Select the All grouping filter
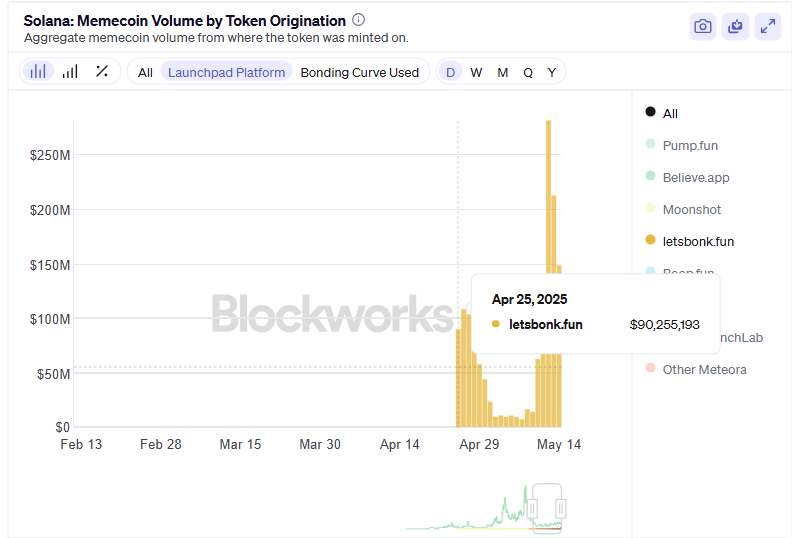The width and height of the screenshot is (792, 538). pyautogui.click(x=145, y=72)
